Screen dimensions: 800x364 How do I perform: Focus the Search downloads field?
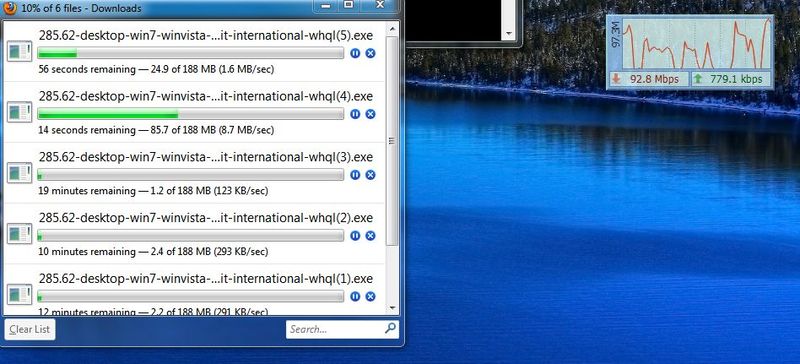(x=342, y=329)
